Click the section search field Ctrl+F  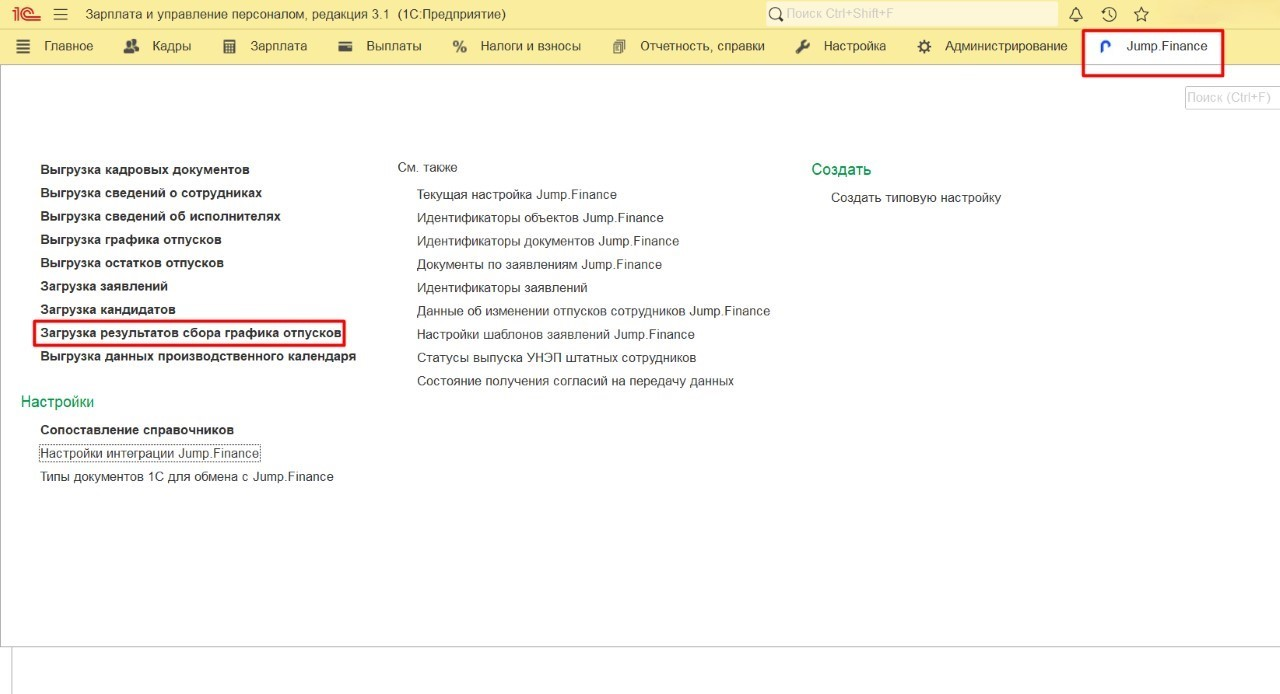coord(1230,98)
